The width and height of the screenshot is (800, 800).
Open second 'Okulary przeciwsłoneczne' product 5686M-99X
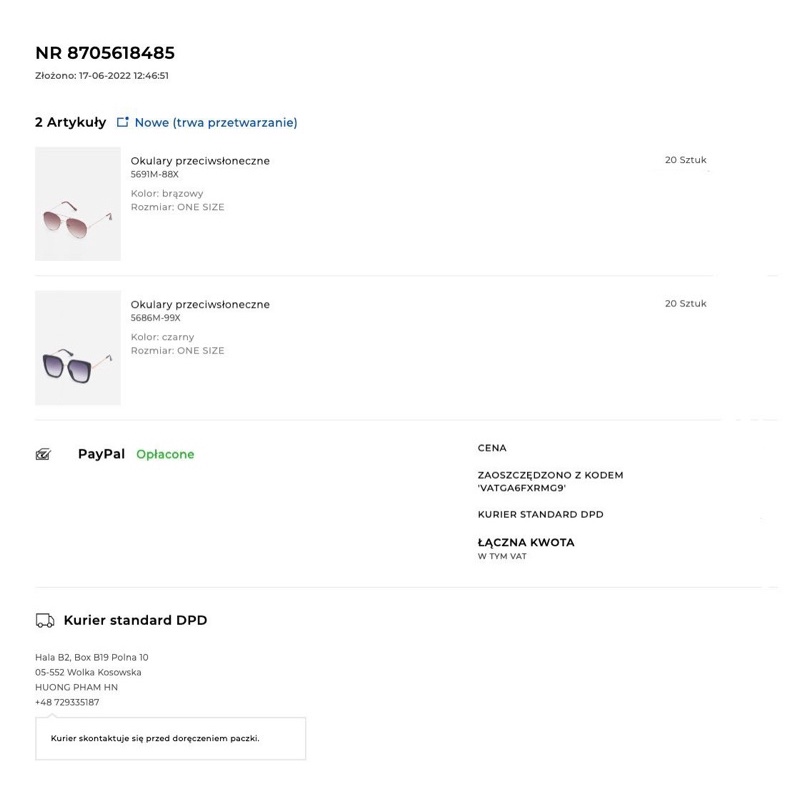coord(200,305)
